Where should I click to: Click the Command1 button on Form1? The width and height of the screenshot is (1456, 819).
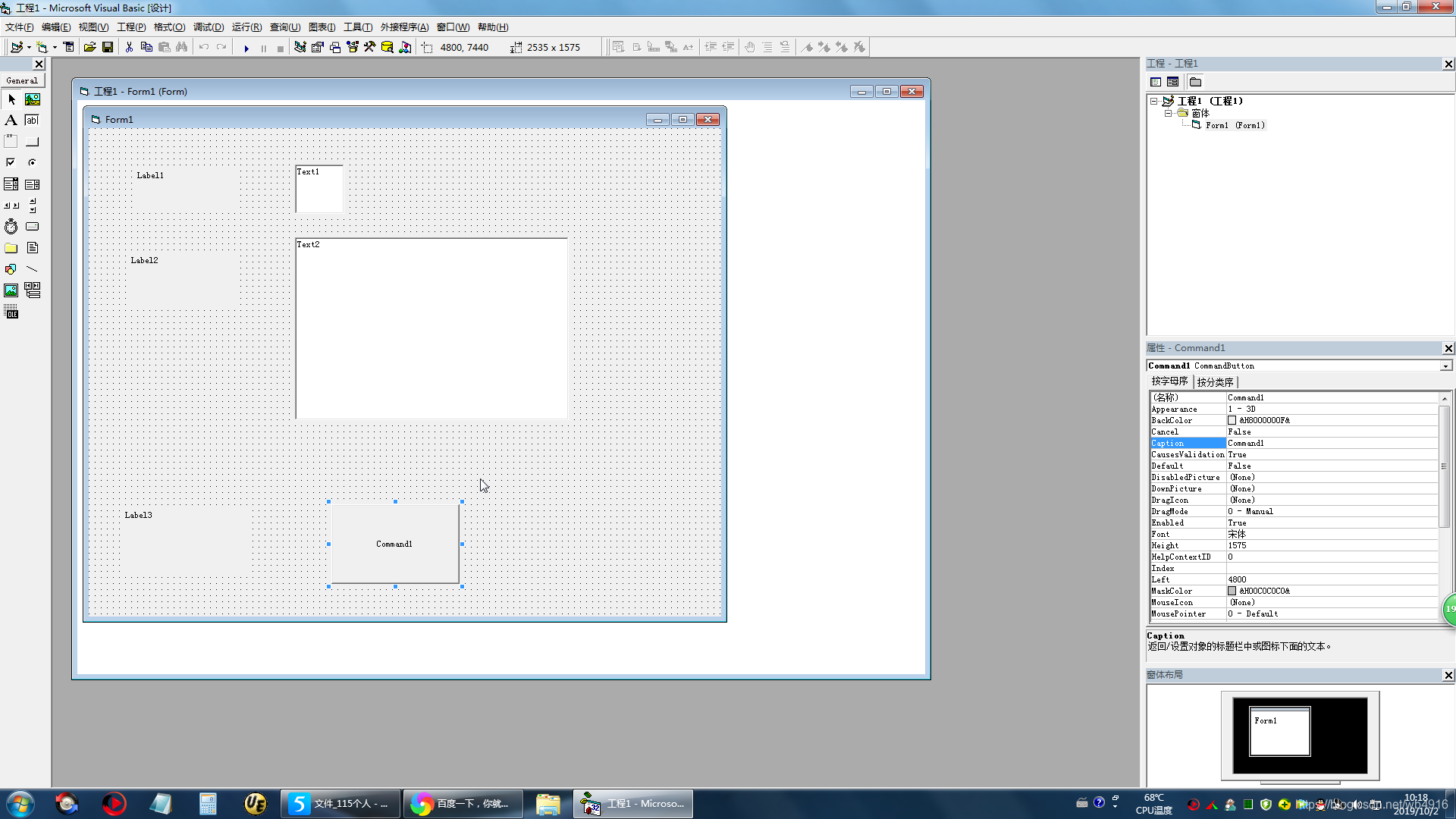[394, 544]
